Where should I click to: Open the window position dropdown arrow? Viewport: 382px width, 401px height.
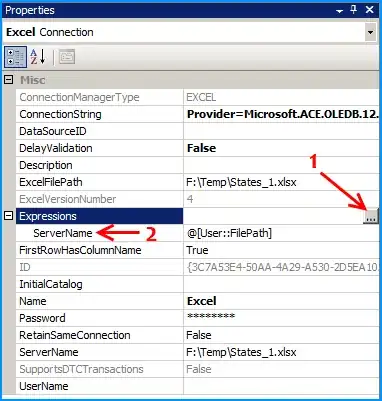339,11
